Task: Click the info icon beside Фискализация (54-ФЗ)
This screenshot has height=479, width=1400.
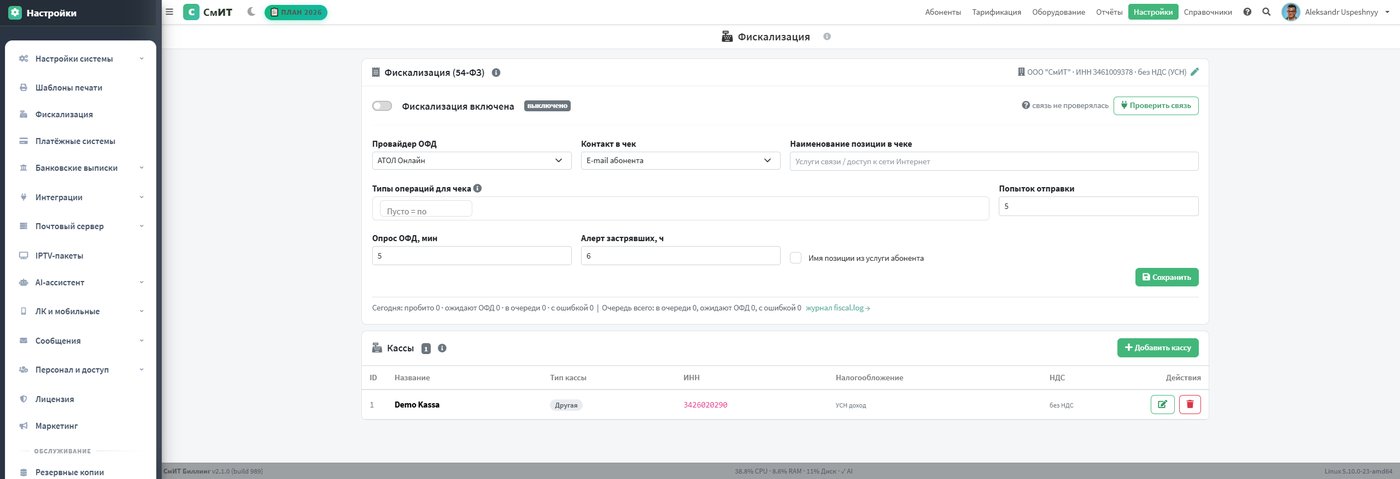Action: click(x=496, y=72)
